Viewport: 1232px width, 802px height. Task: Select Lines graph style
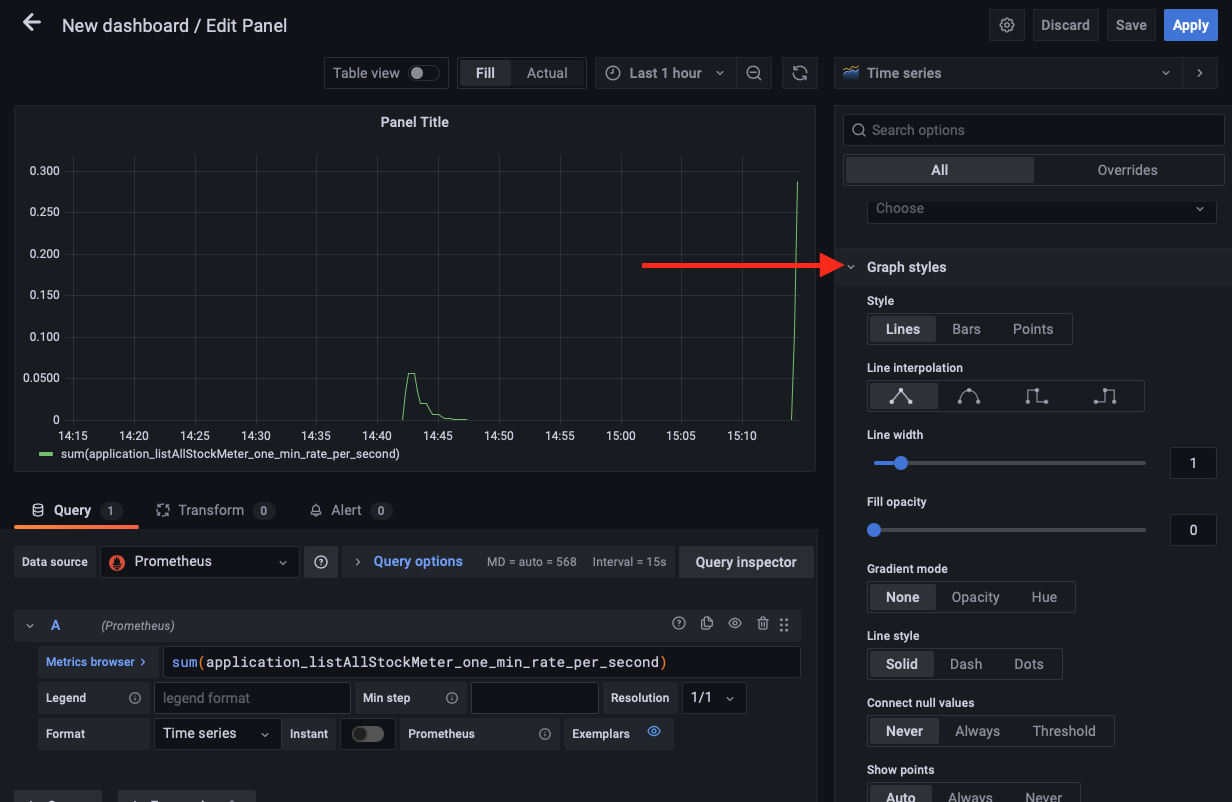(903, 329)
